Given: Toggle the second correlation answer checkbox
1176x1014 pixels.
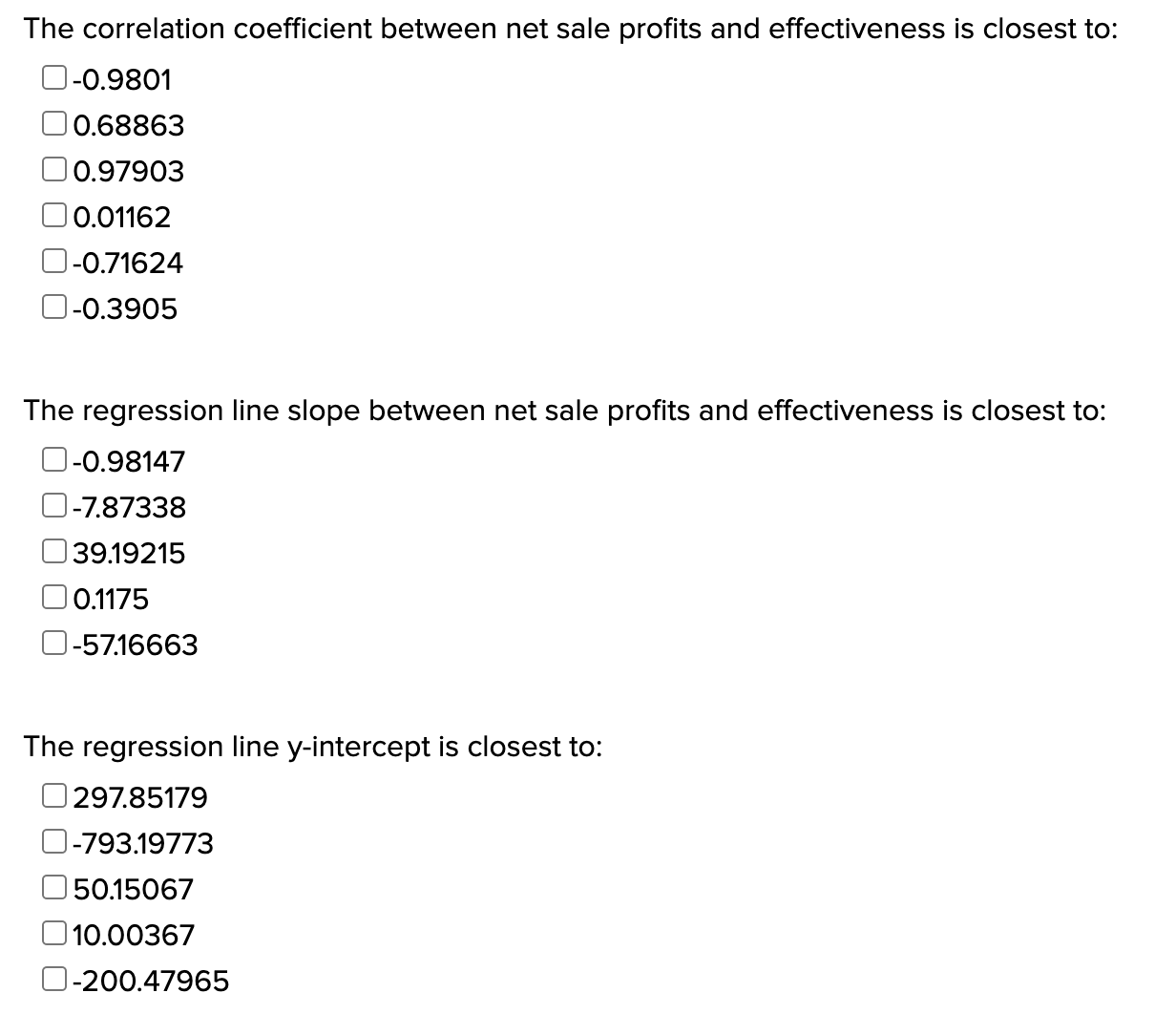Looking at the screenshot, I should coord(52,122).
